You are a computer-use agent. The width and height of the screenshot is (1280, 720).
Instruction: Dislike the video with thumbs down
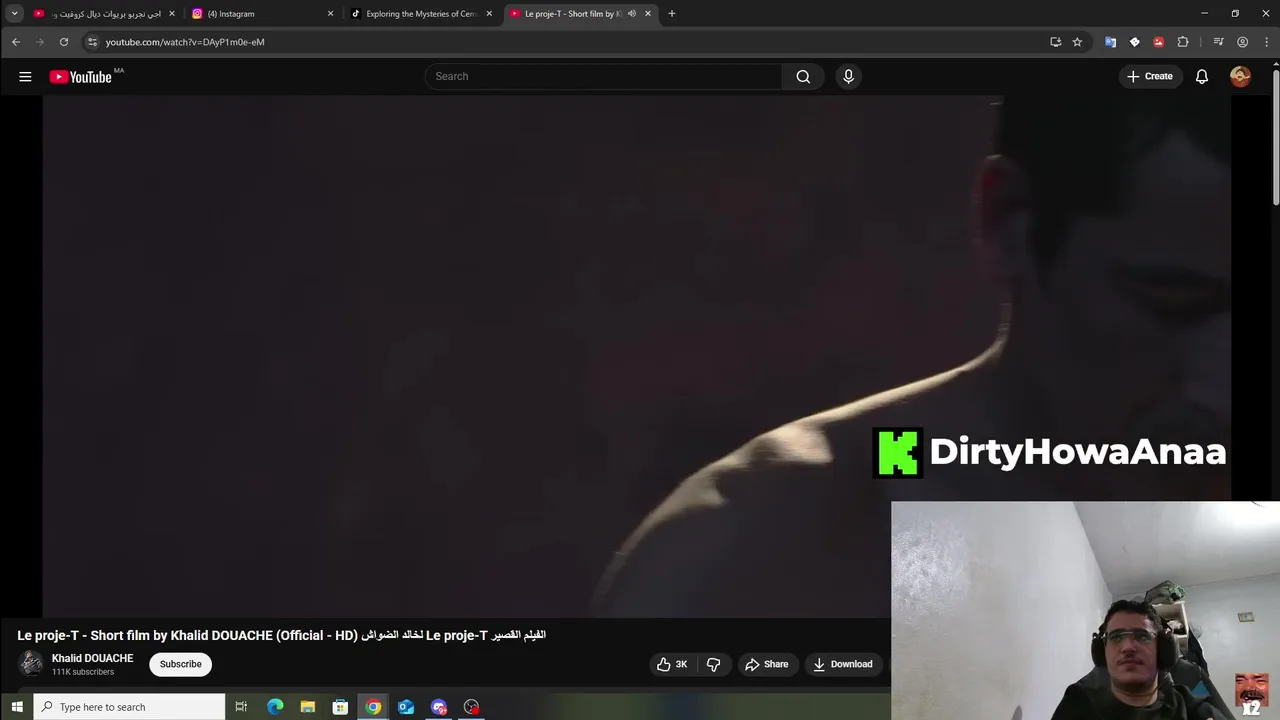click(714, 664)
